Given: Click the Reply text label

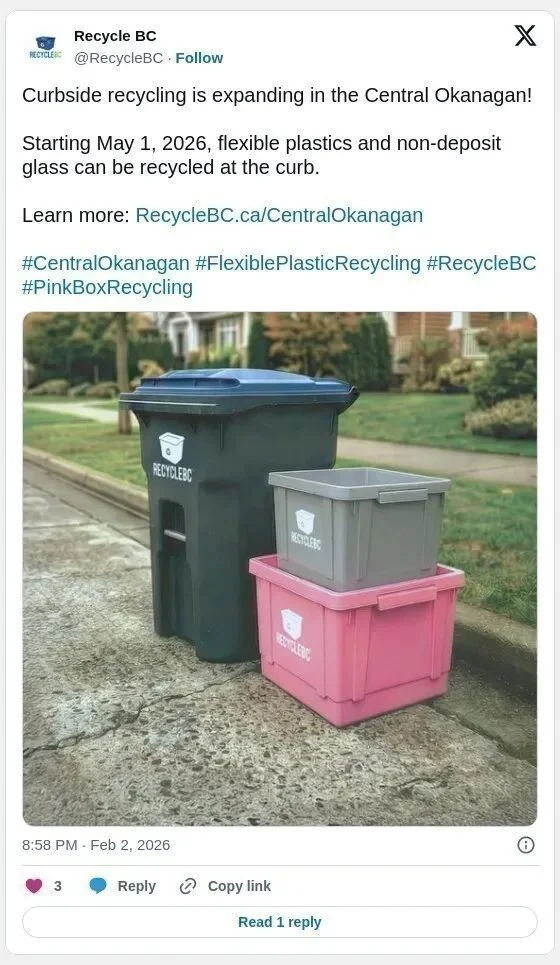Looking at the screenshot, I should (137, 886).
